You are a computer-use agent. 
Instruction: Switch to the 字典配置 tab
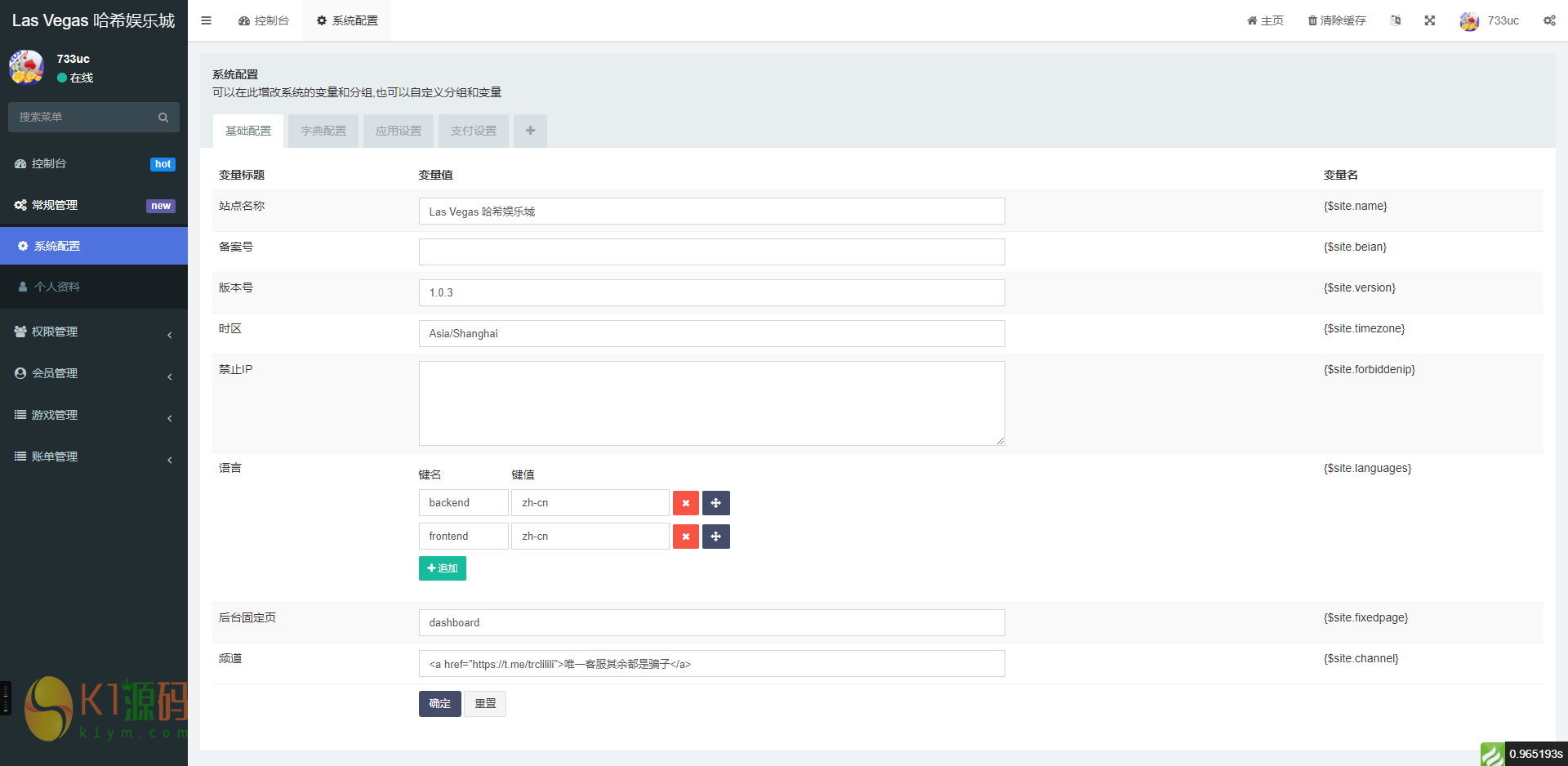pos(323,131)
